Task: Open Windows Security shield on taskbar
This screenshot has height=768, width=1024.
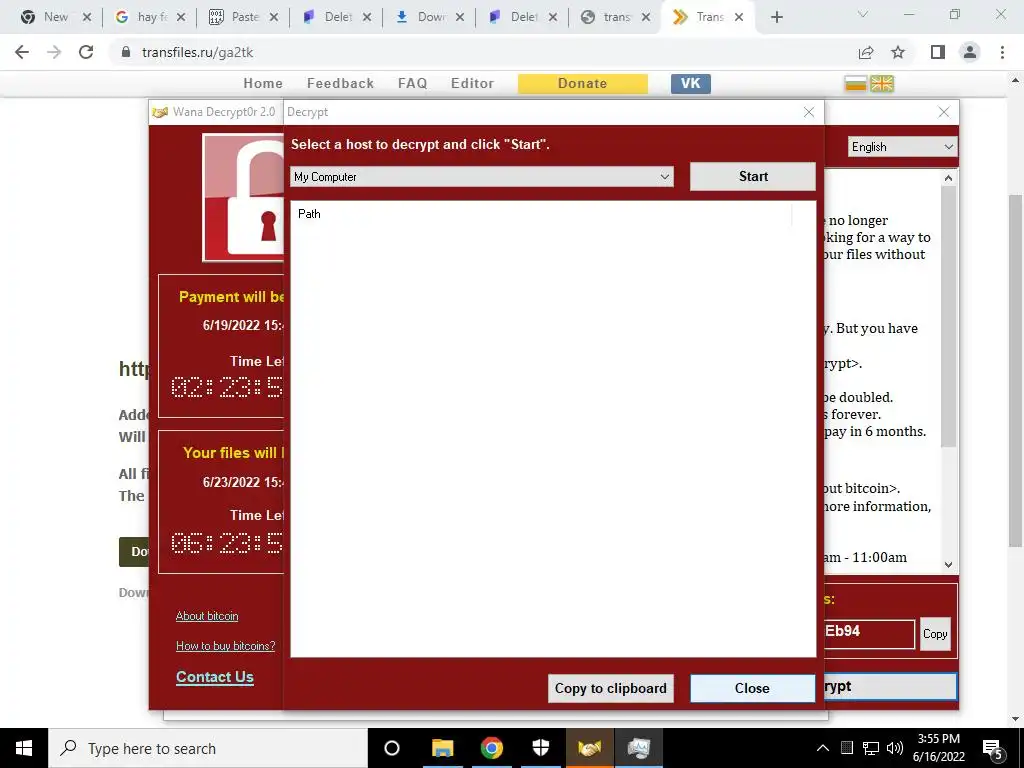Action: [541, 748]
